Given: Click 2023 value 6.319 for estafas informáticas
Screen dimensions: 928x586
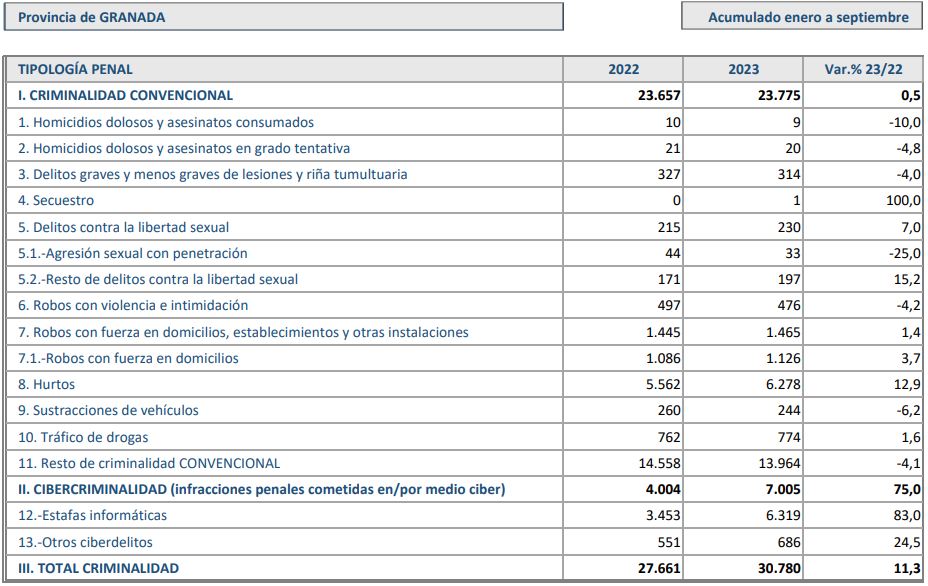Looking at the screenshot, I should pos(783,516).
